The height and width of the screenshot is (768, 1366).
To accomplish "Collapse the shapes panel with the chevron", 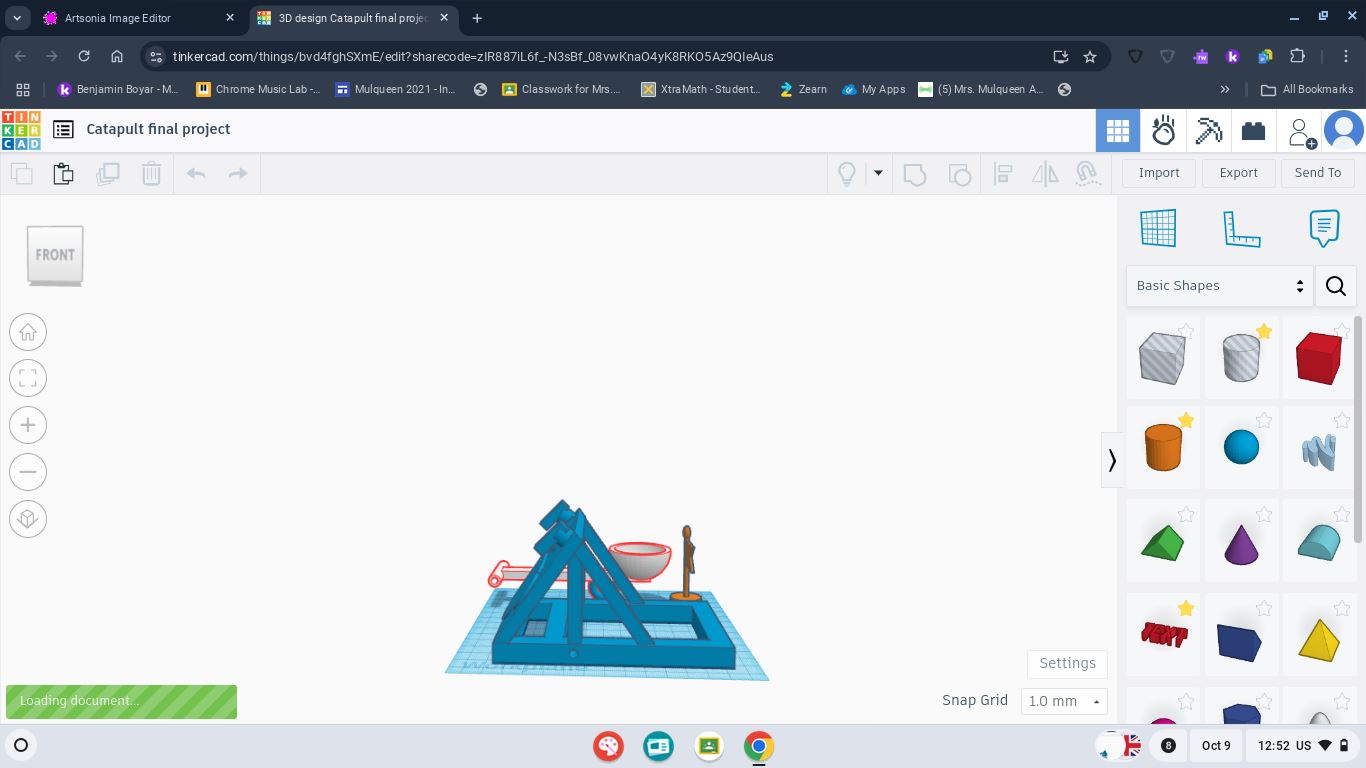I will tap(1111, 460).
